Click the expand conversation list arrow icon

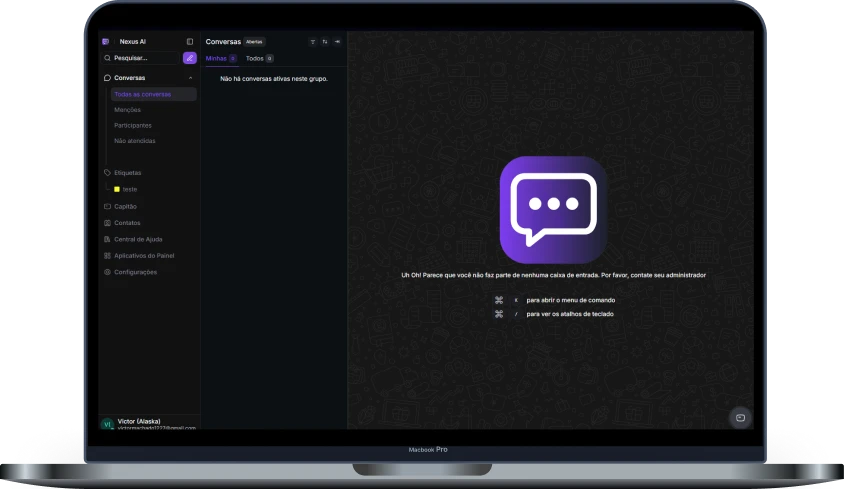[x=337, y=42]
